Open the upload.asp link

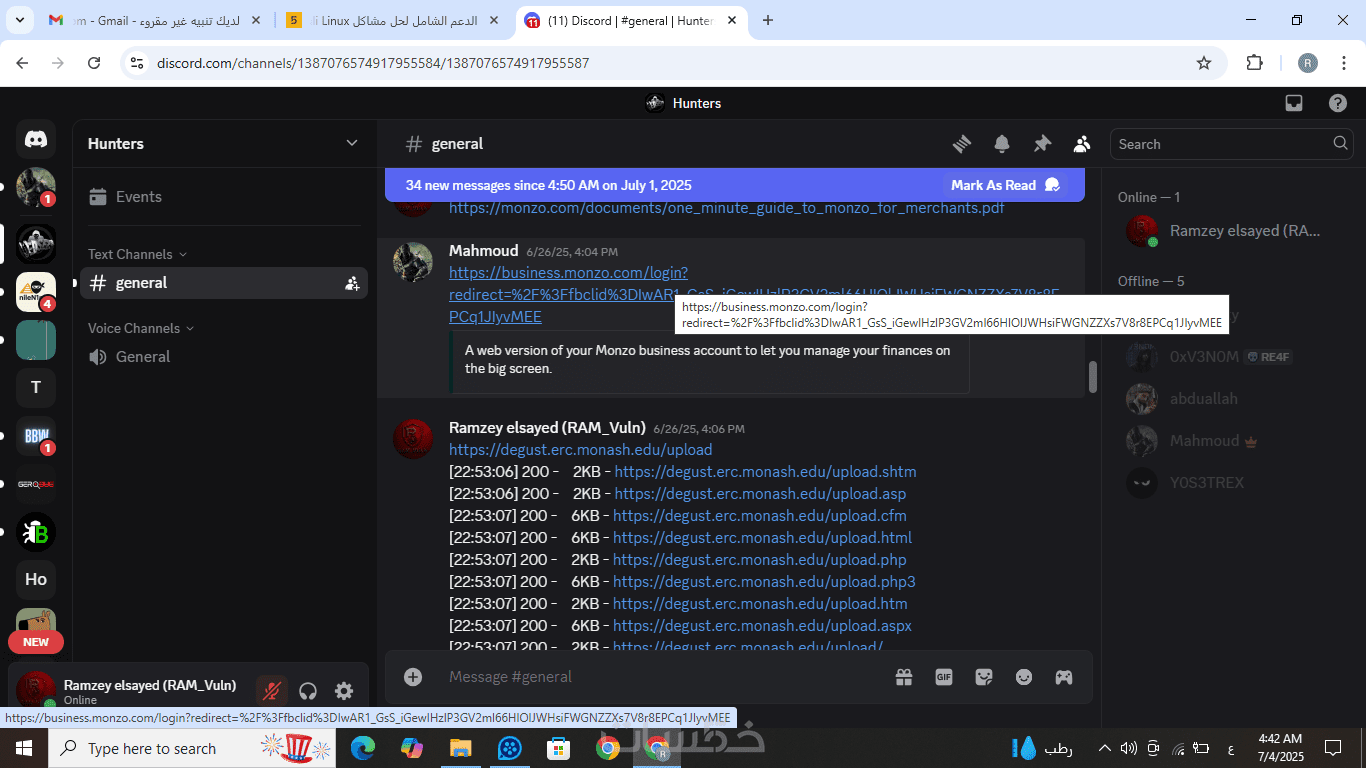click(x=761, y=494)
